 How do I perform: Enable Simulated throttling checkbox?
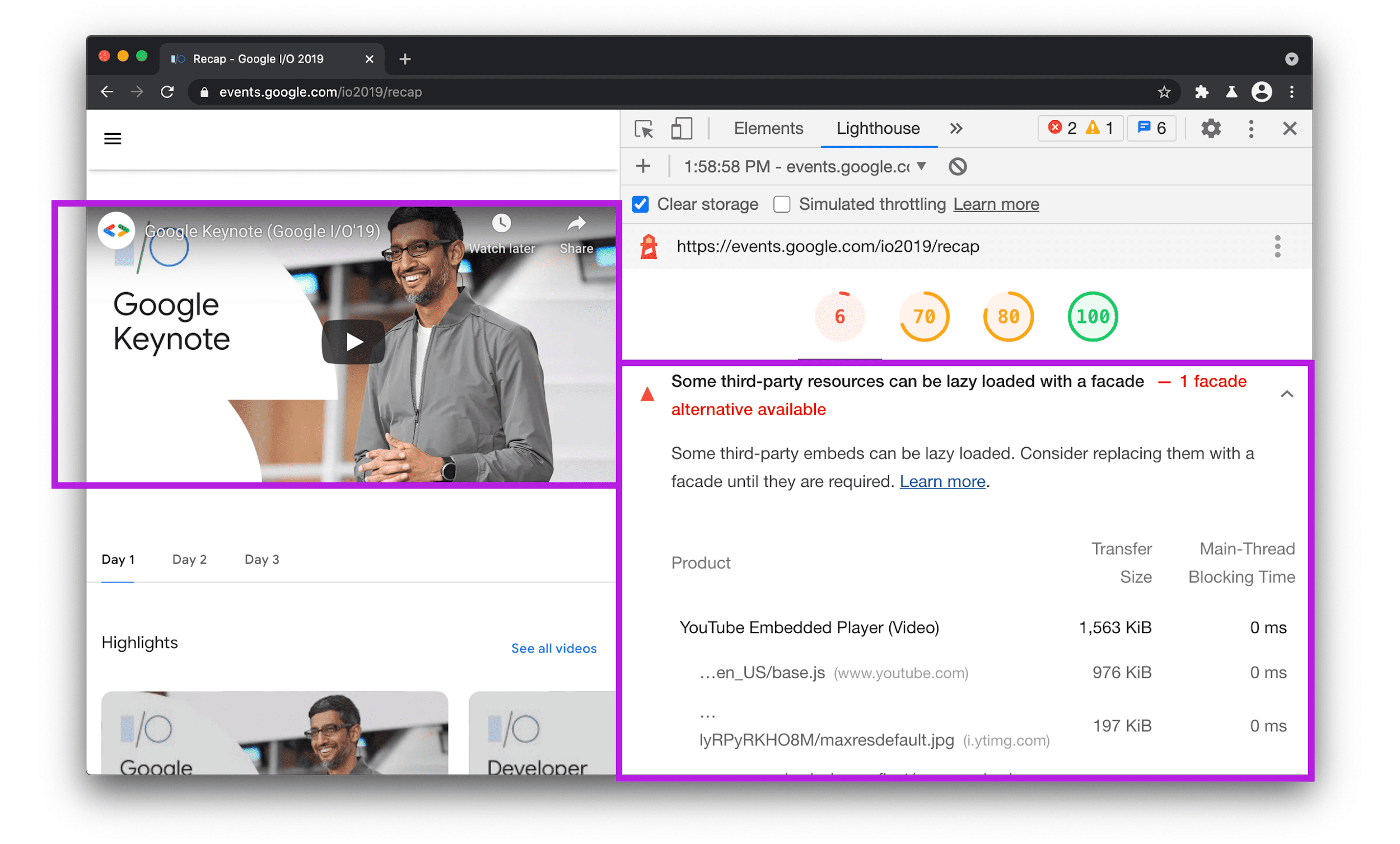783,204
